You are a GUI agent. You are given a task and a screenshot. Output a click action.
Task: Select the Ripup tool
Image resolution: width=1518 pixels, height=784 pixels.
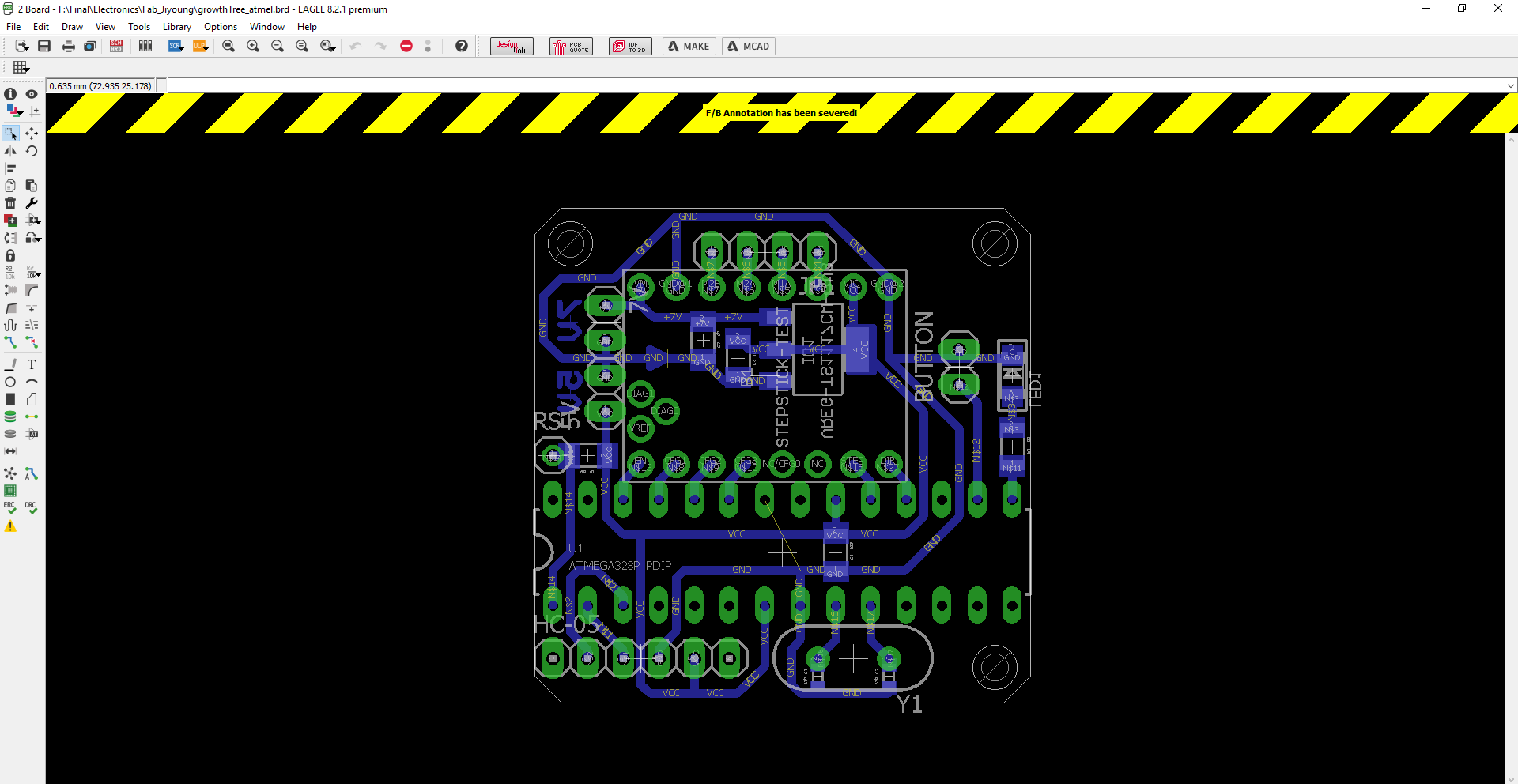pyautogui.click(x=32, y=342)
